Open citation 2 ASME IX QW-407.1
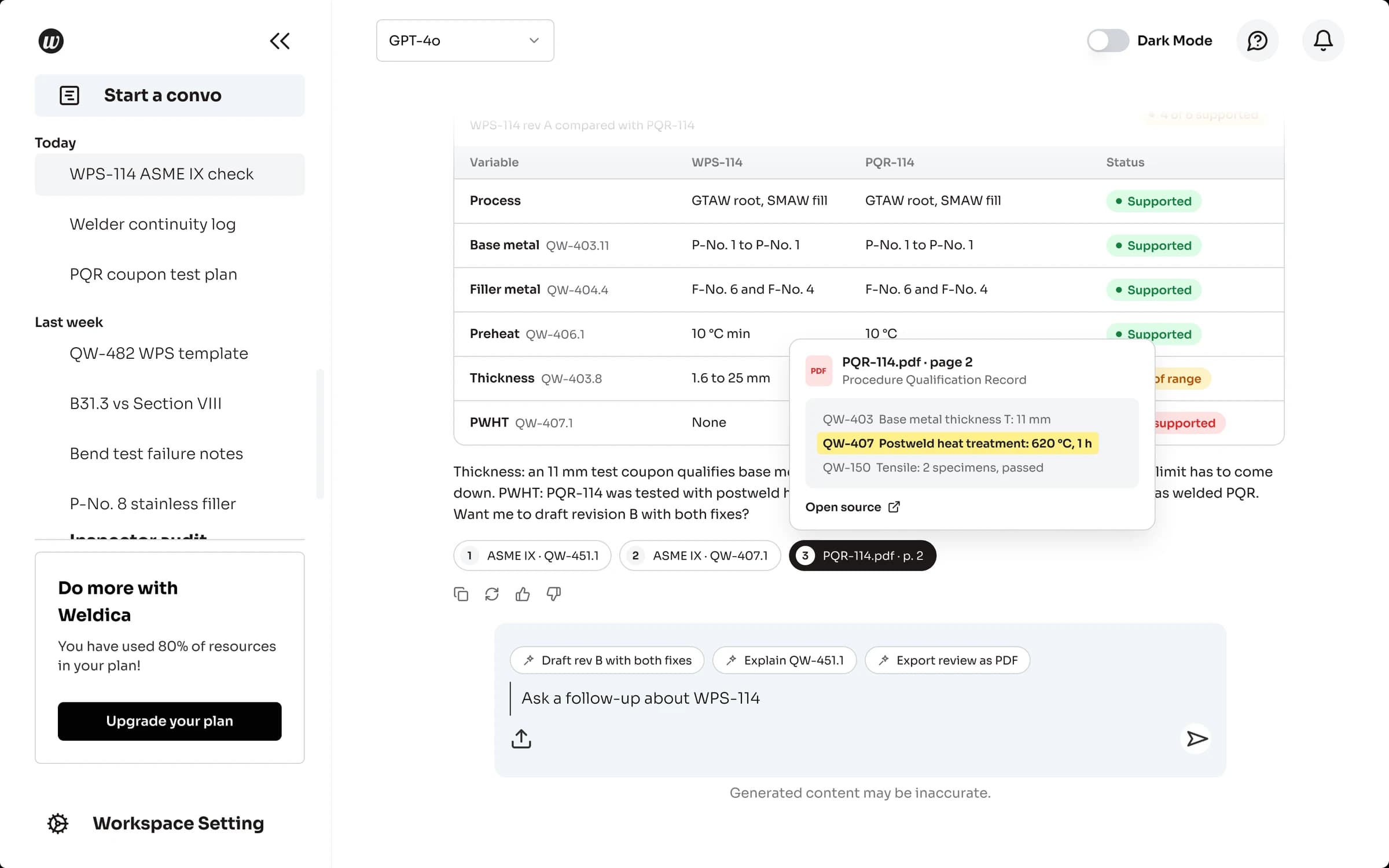Screen dimensions: 1389x868 (700, 556)
